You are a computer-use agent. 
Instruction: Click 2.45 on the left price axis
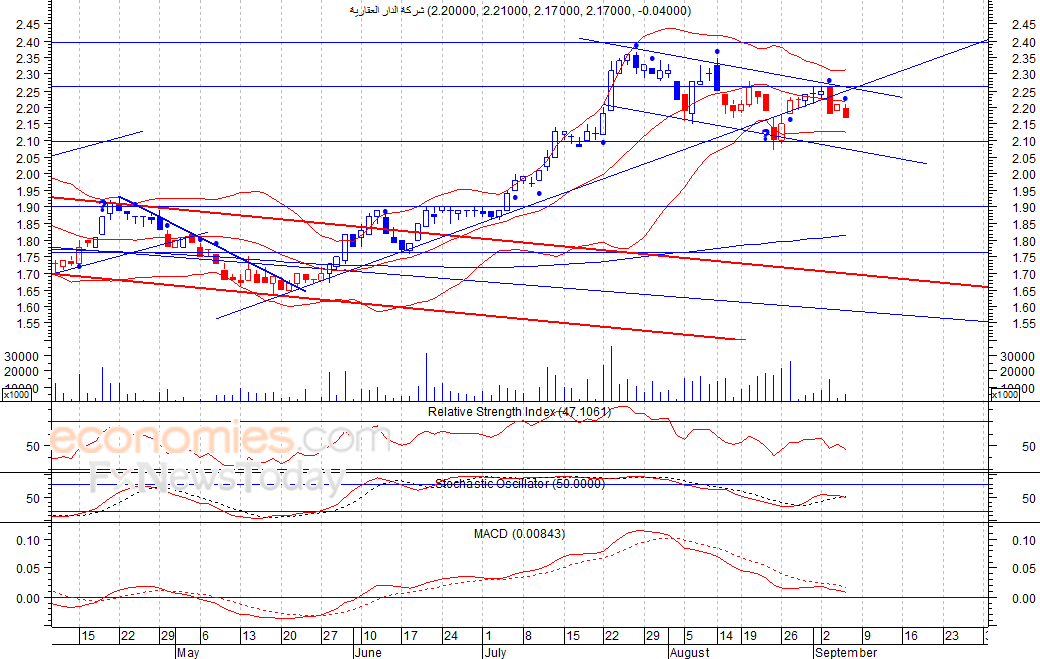[28, 25]
